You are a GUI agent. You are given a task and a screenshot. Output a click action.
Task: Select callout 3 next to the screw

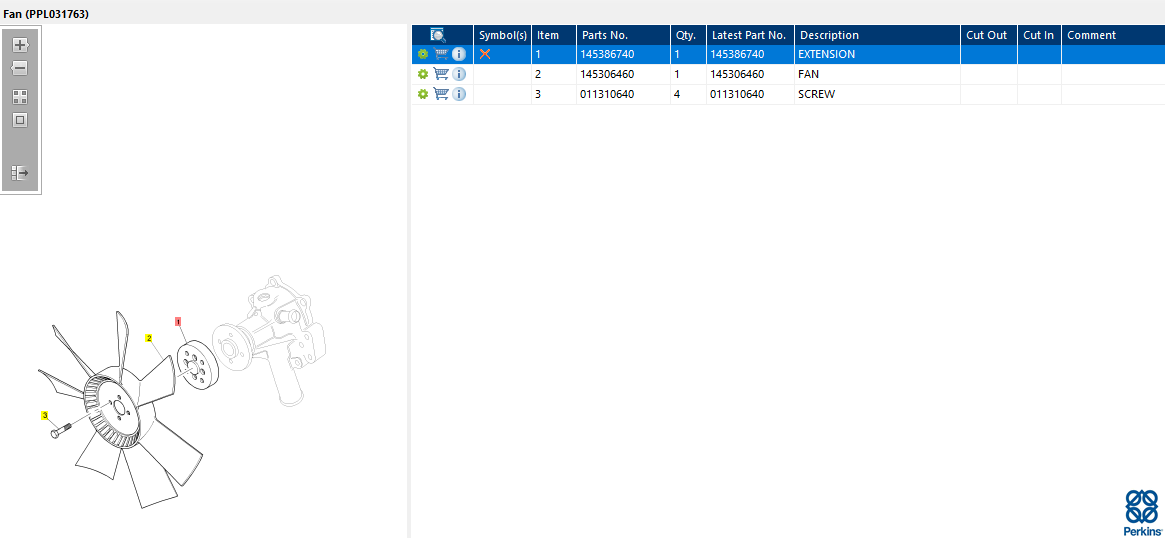coord(45,415)
